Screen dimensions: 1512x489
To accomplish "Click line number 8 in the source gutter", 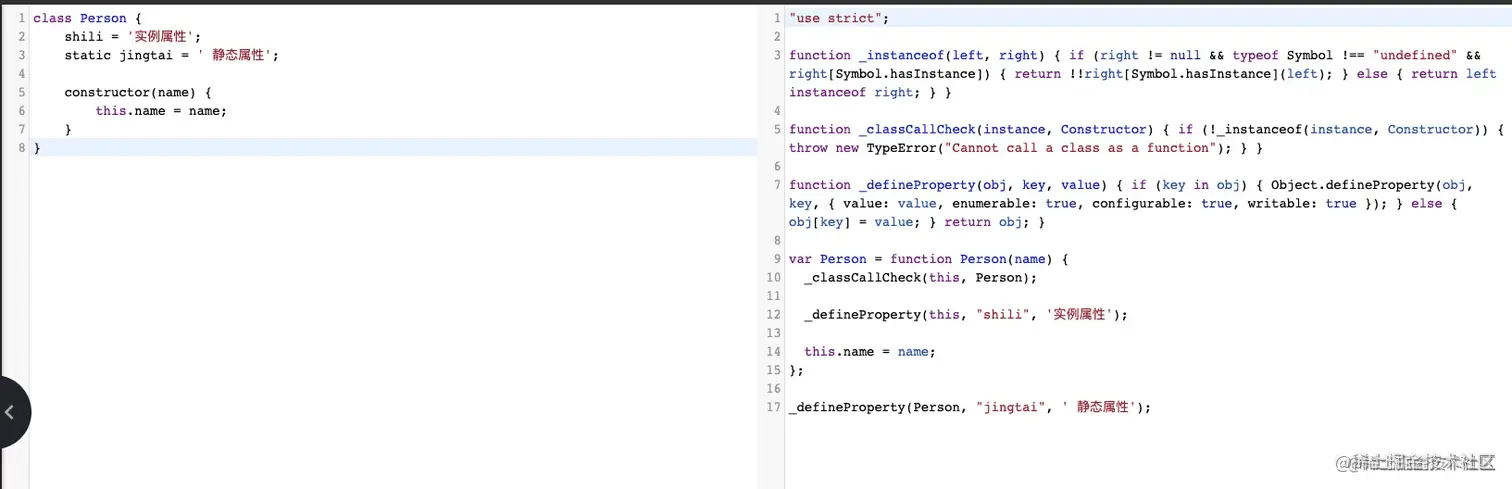I will click(x=21, y=148).
